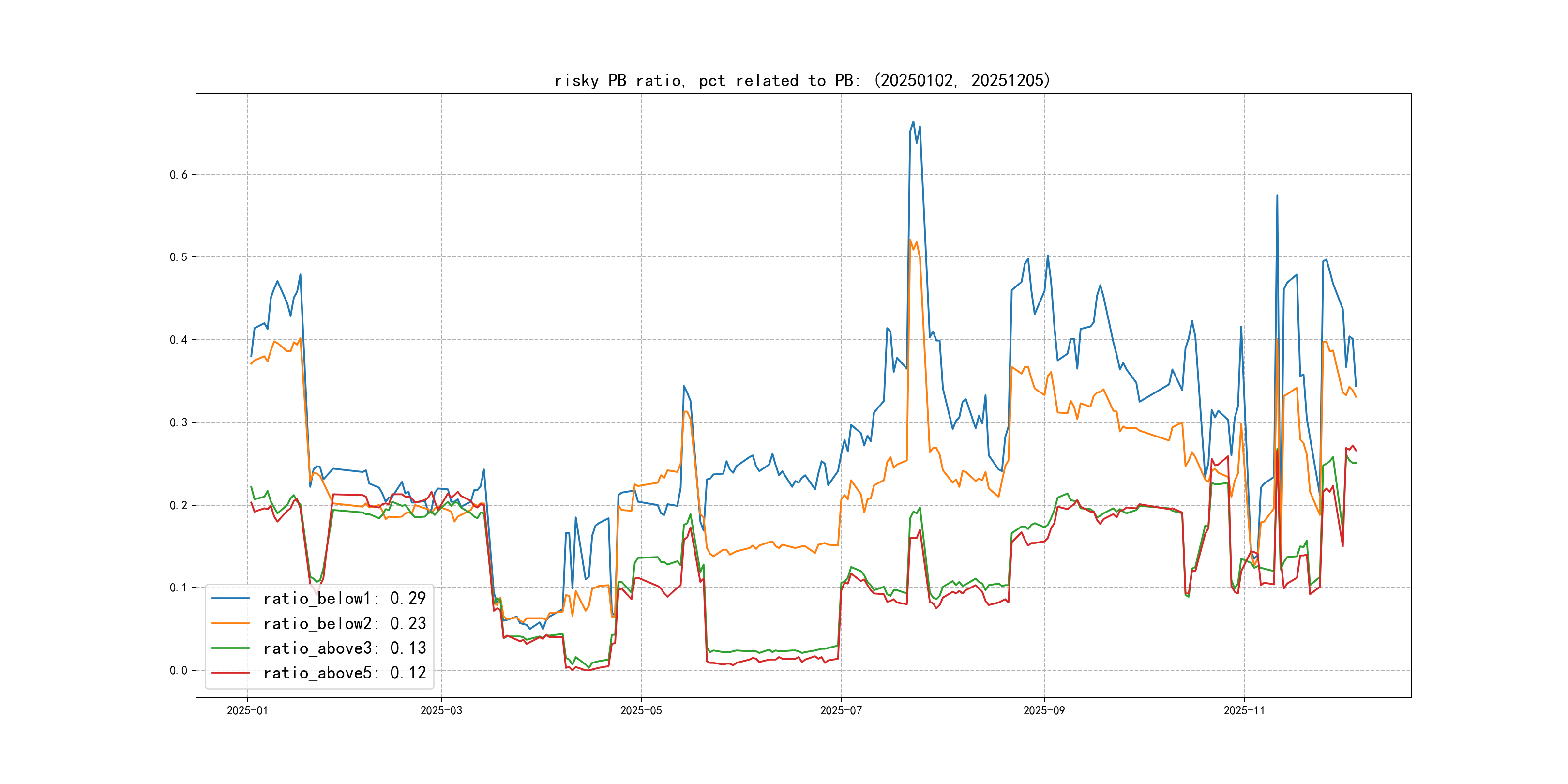
Task: Click the 2025-05 x-axis tick label
Action: 640,710
